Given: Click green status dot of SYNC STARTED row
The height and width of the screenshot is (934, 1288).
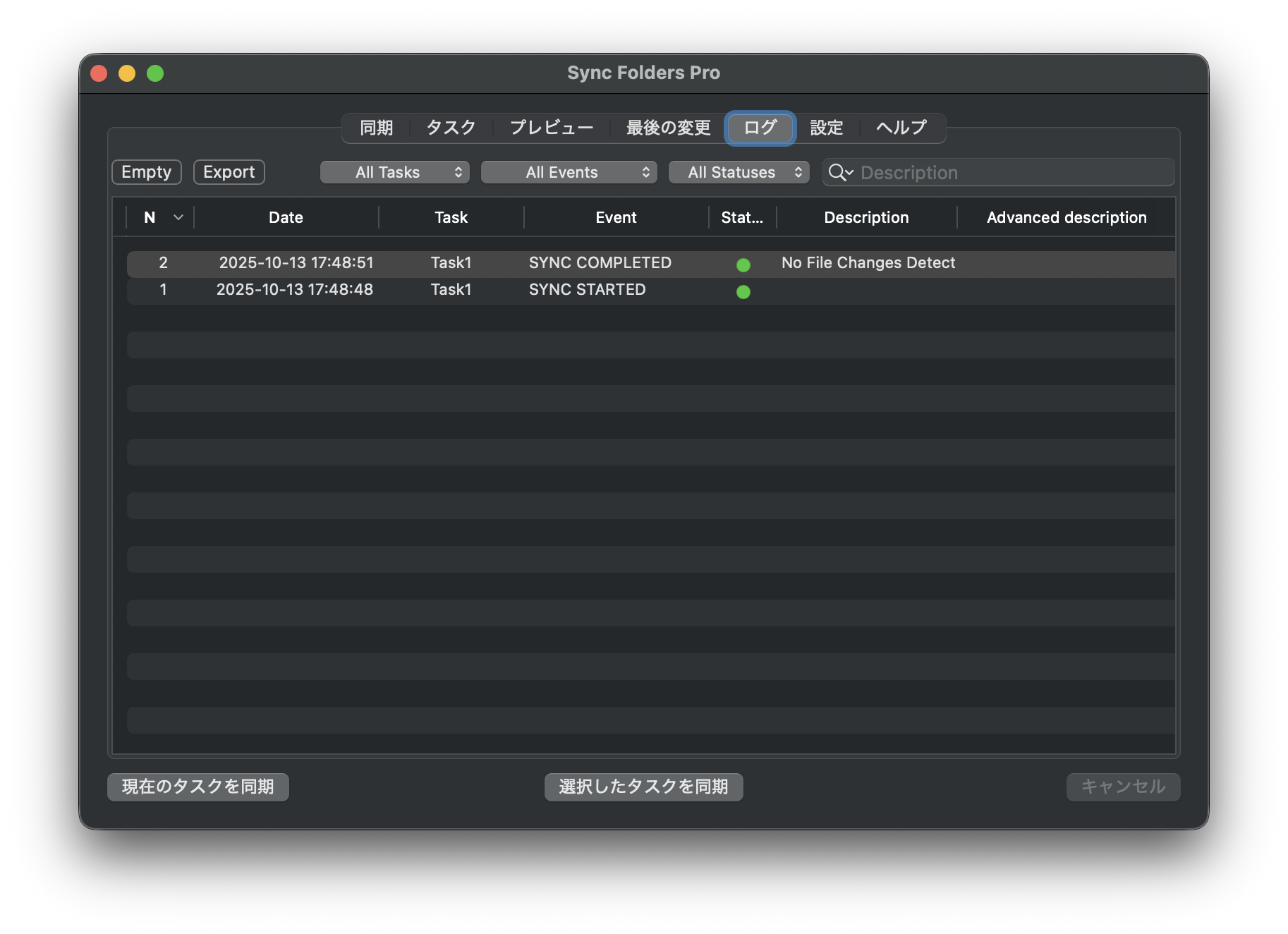Looking at the screenshot, I should pyautogui.click(x=743, y=292).
